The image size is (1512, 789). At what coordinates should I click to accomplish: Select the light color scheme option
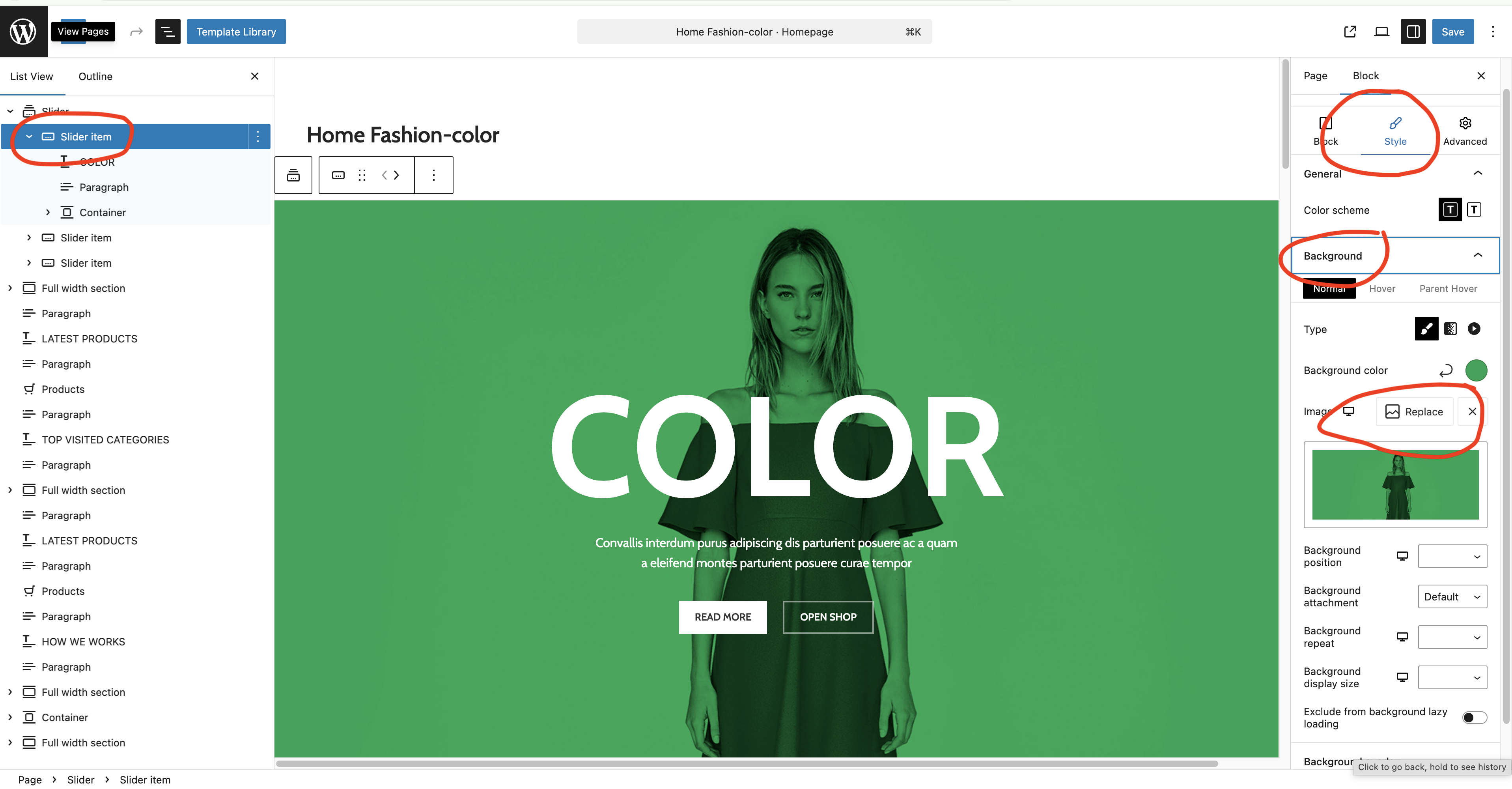(x=1475, y=209)
